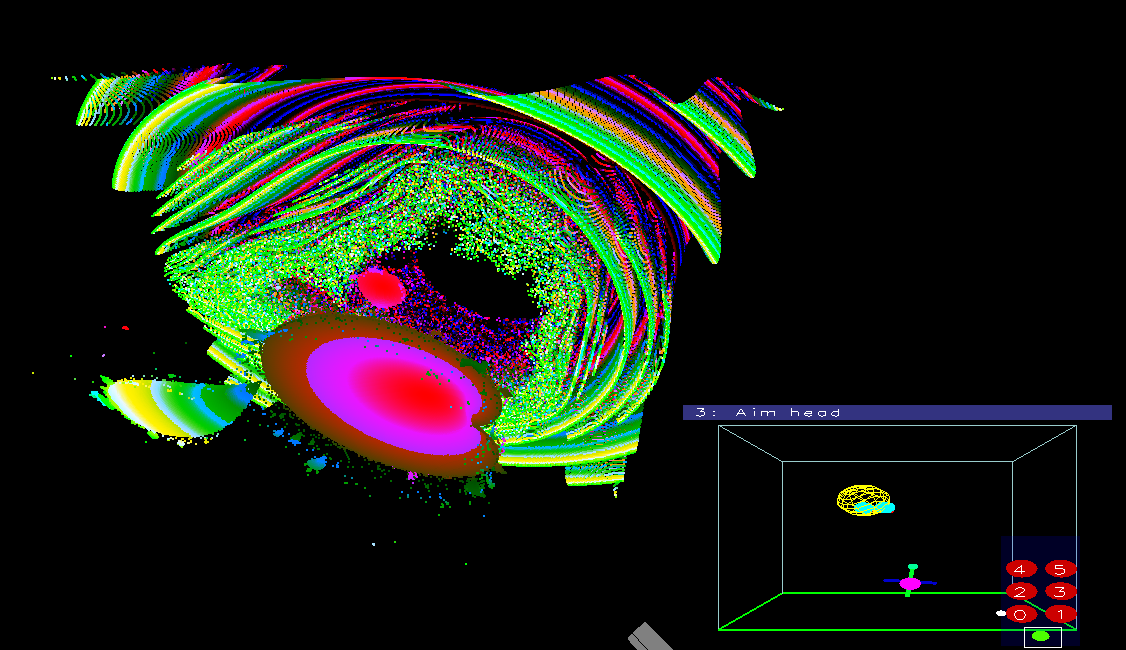Click the magenta ellipse in the wireframe room
Image resolution: width=1126 pixels, height=650 pixels.
[x=910, y=583]
